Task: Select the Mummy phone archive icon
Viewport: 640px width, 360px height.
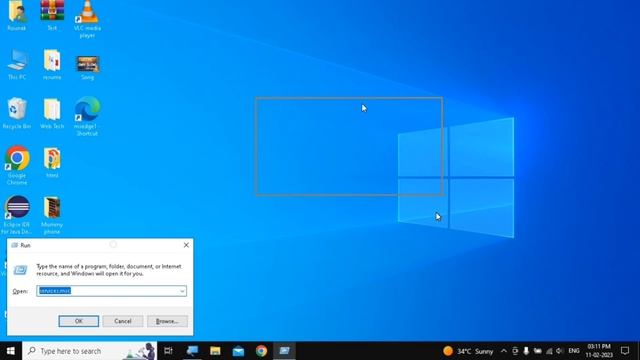Action: tap(52, 215)
